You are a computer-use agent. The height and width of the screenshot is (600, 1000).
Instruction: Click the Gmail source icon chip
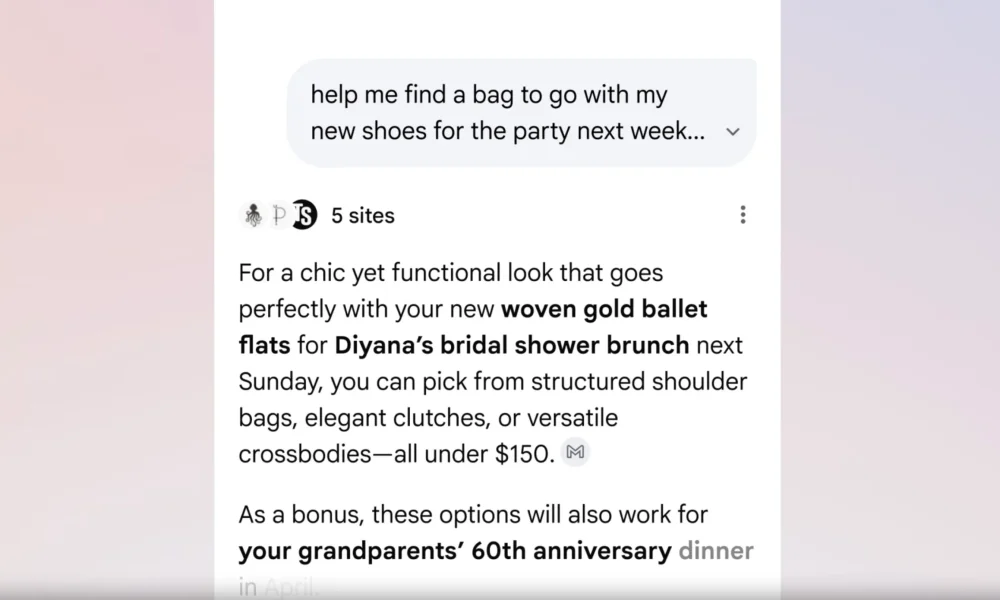(x=575, y=453)
